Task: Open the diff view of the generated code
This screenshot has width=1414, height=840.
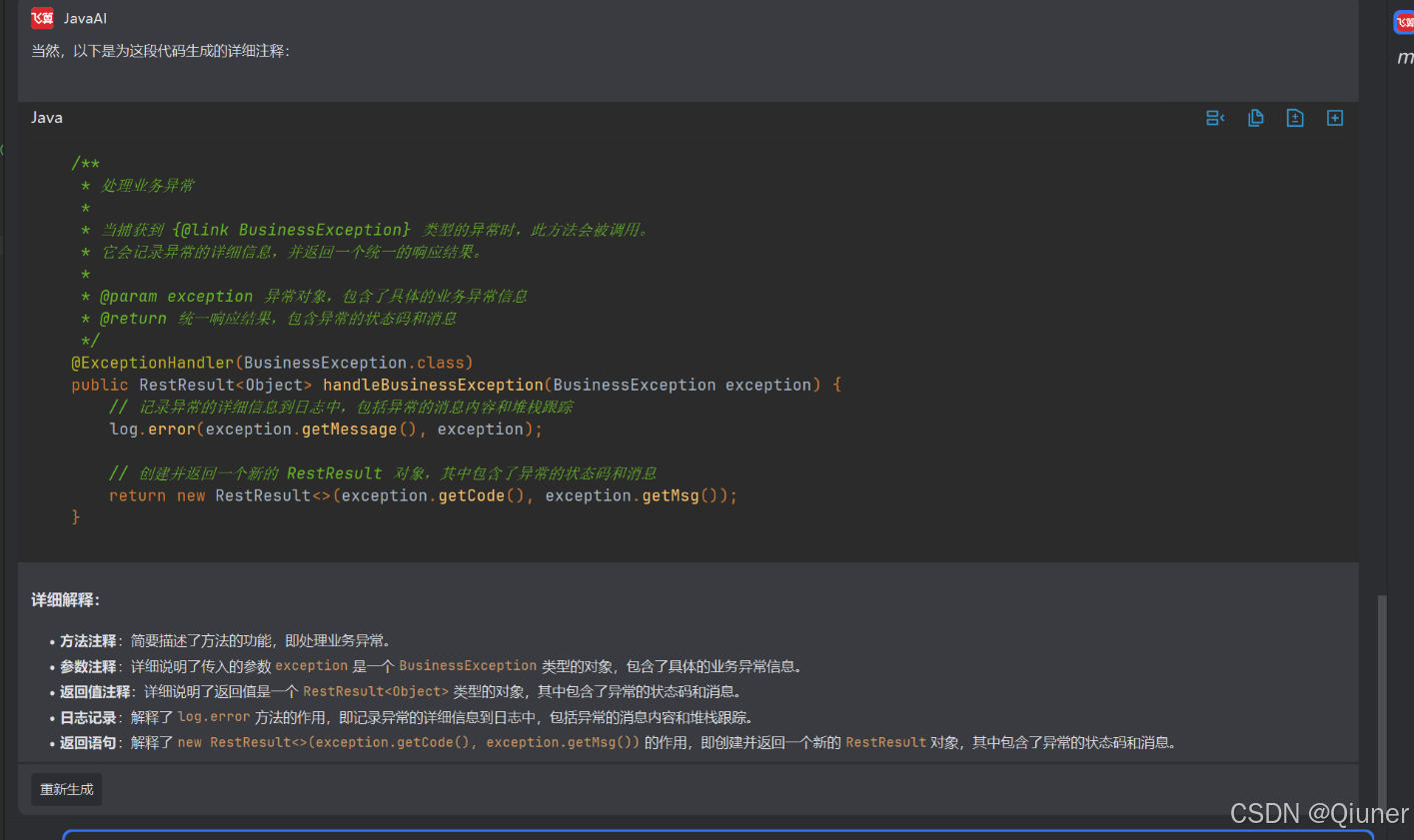Action: [1295, 117]
